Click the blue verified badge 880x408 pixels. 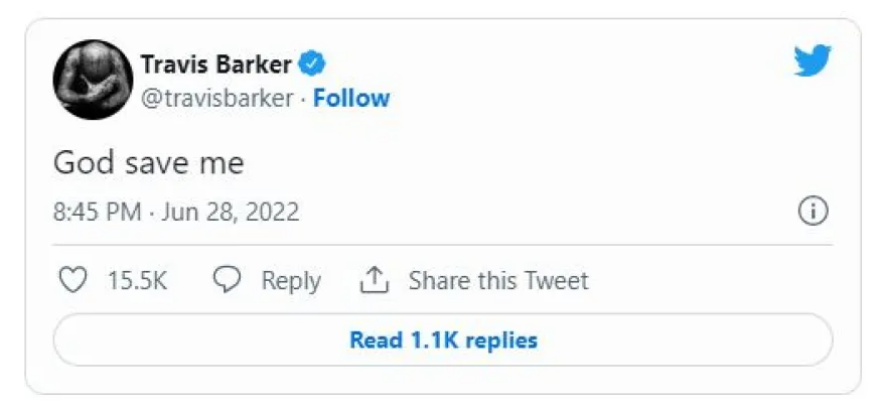click(313, 66)
